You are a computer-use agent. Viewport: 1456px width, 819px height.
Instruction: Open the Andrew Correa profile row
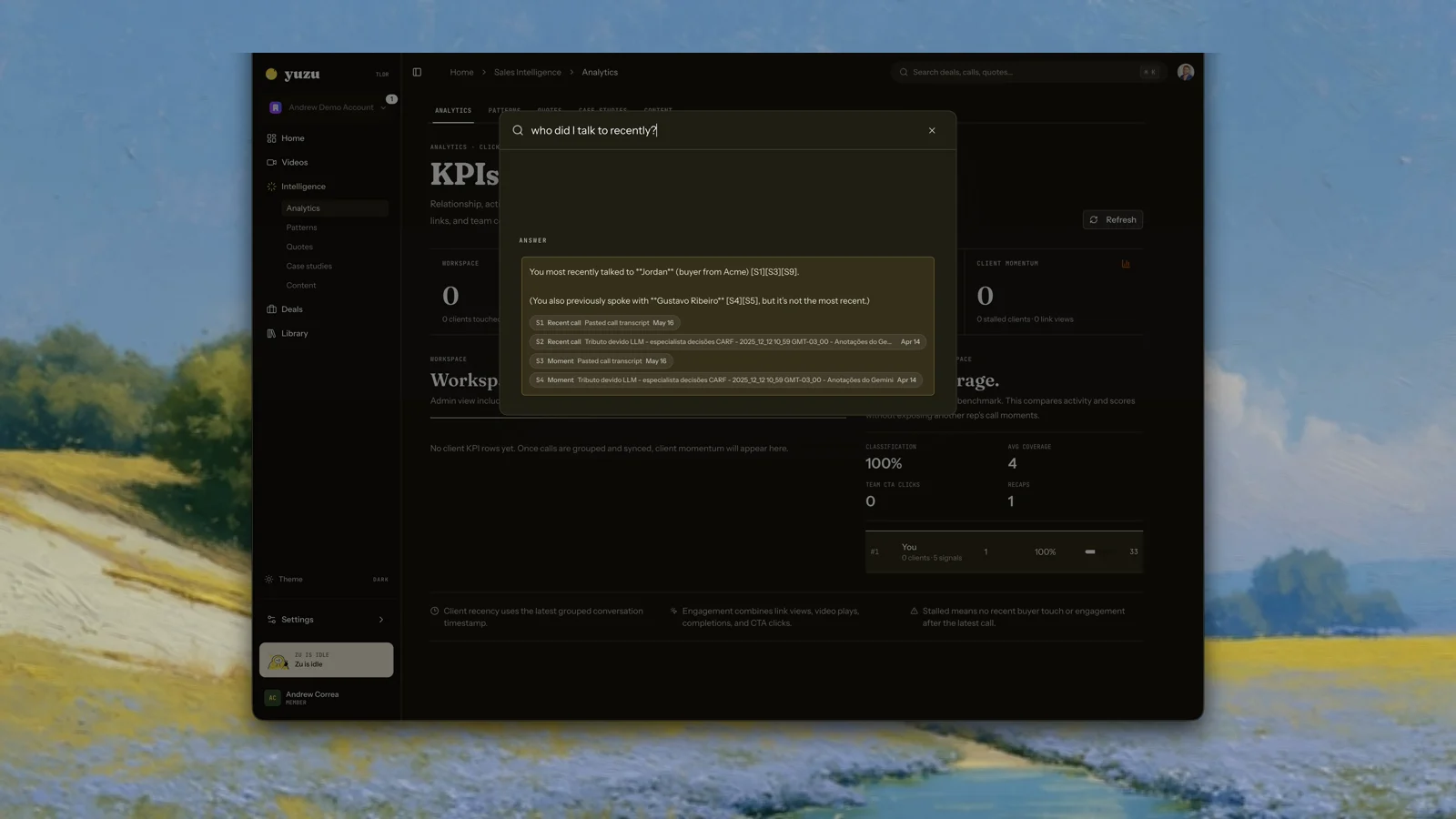coord(328,698)
